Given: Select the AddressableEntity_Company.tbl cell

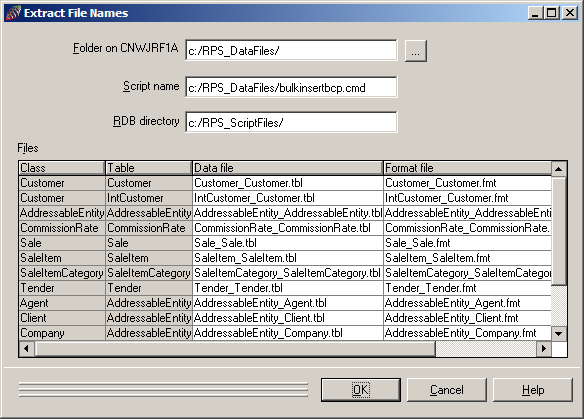Looking at the screenshot, I should tap(288, 333).
